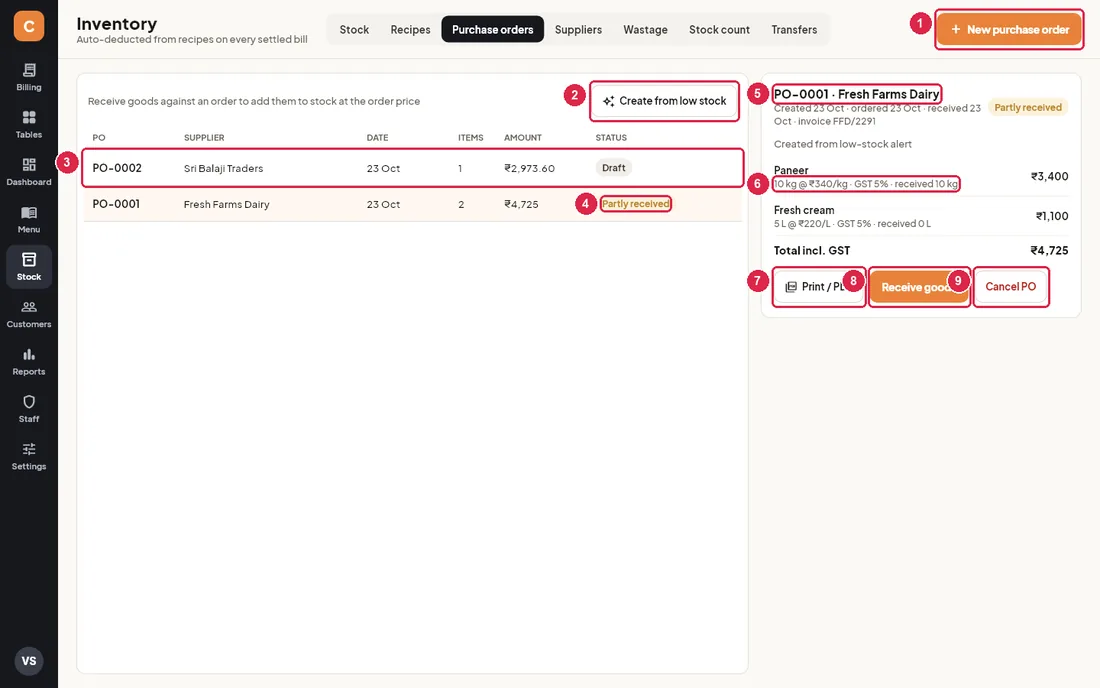Screen dimensions: 1100x688
Task: Click Sri Balaji Traders supplier name
Action: 223,168
